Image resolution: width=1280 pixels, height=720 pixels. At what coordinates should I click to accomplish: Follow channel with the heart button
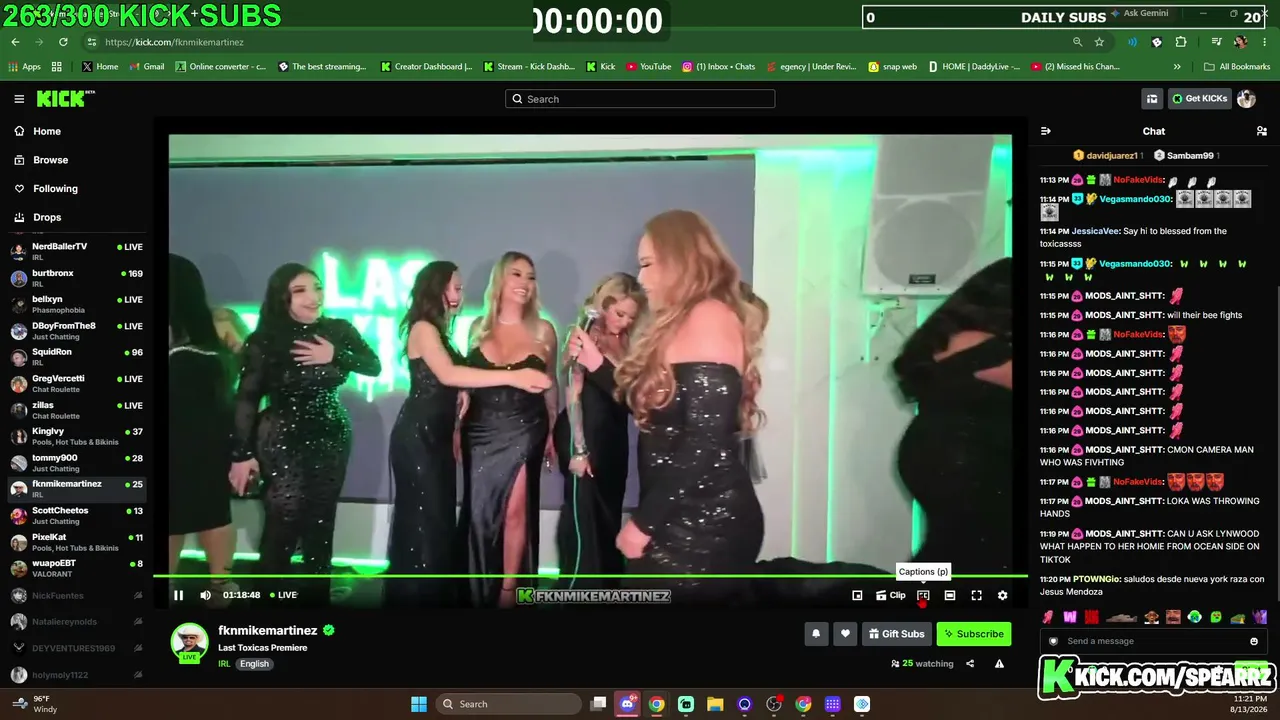point(845,634)
